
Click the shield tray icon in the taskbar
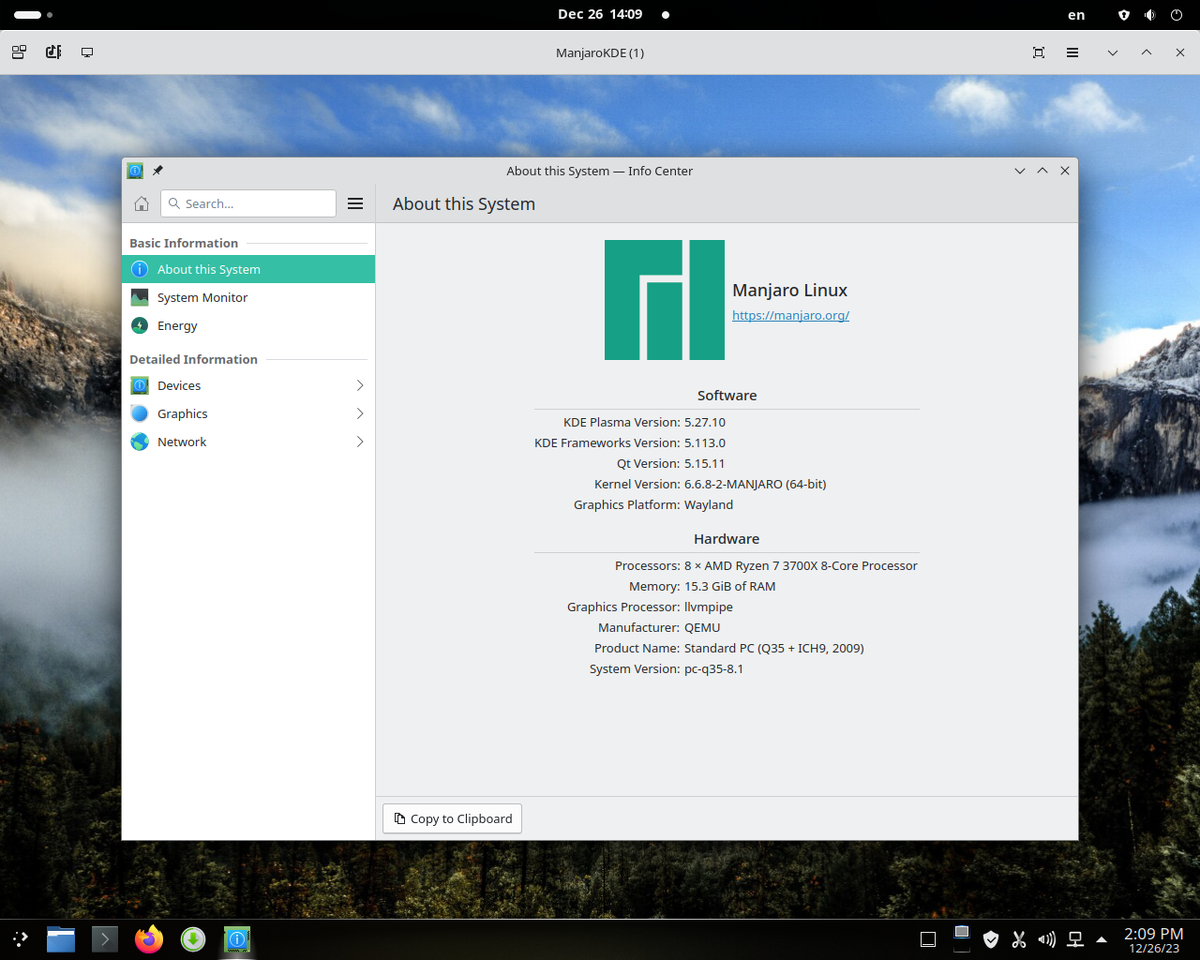coord(991,939)
